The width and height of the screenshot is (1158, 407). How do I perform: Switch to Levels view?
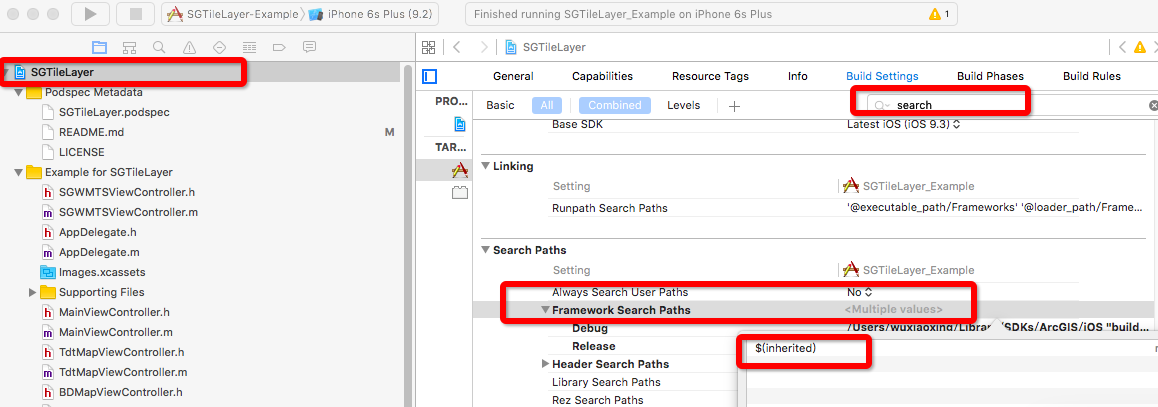[x=684, y=105]
